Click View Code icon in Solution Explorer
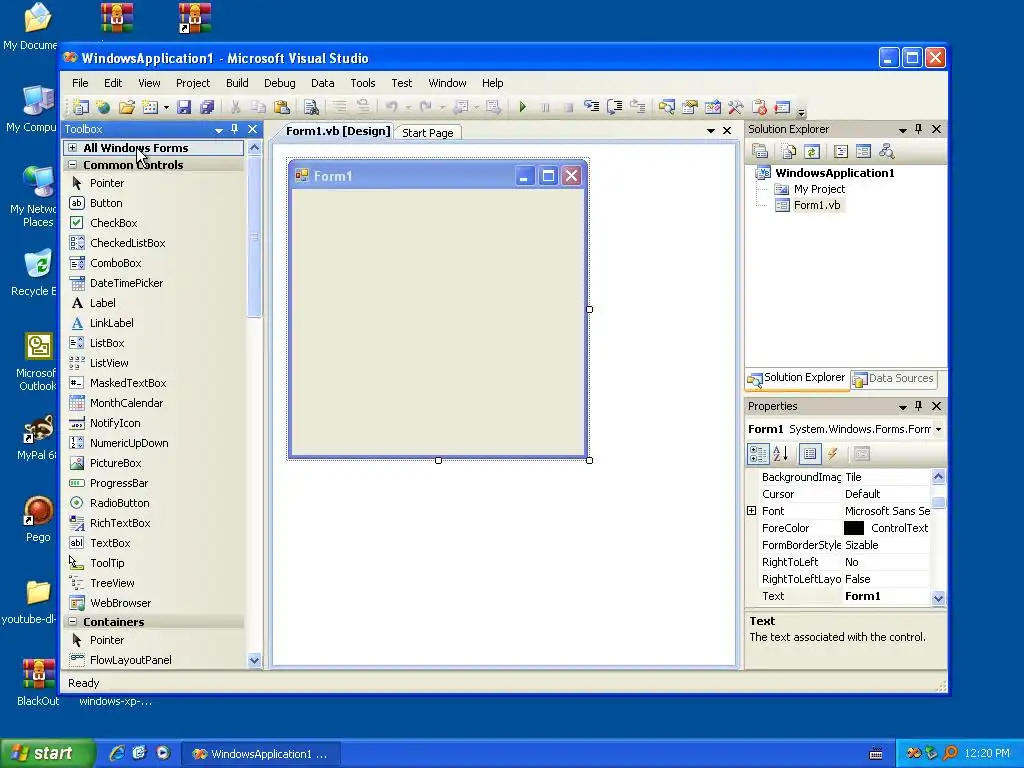 point(840,152)
